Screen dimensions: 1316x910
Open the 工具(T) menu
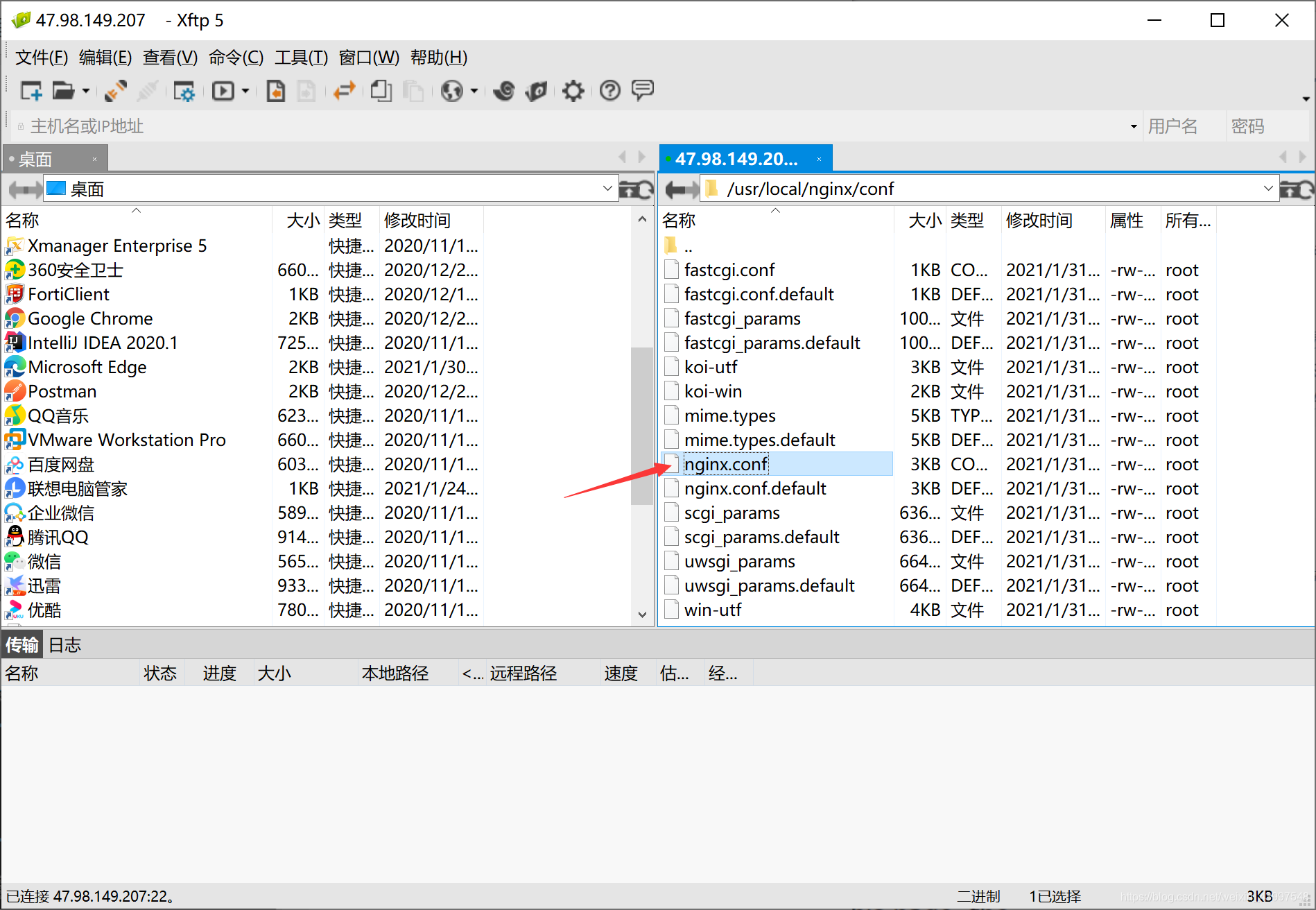coord(301,58)
